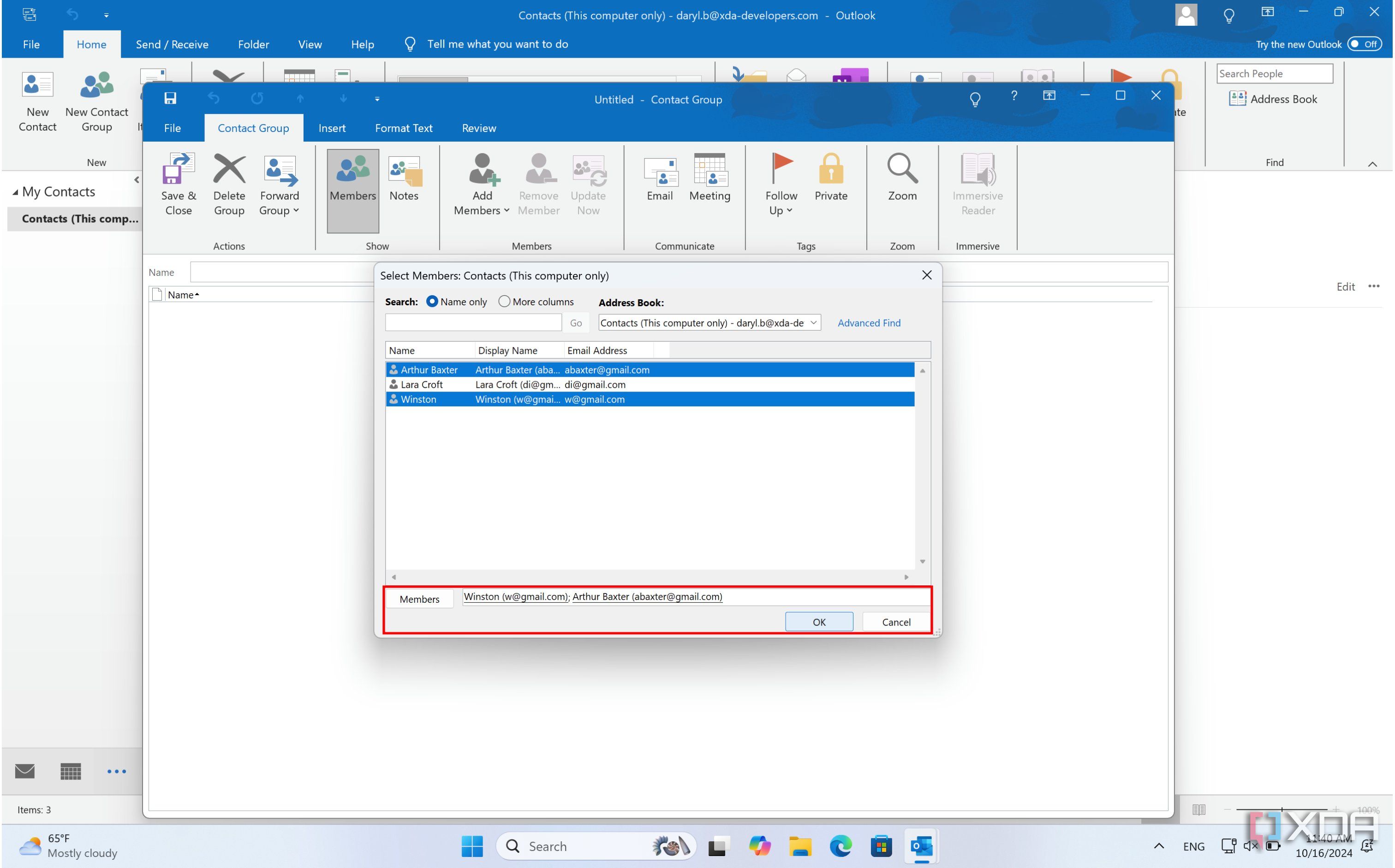Open the File tab of Contact Group window

click(x=172, y=128)
